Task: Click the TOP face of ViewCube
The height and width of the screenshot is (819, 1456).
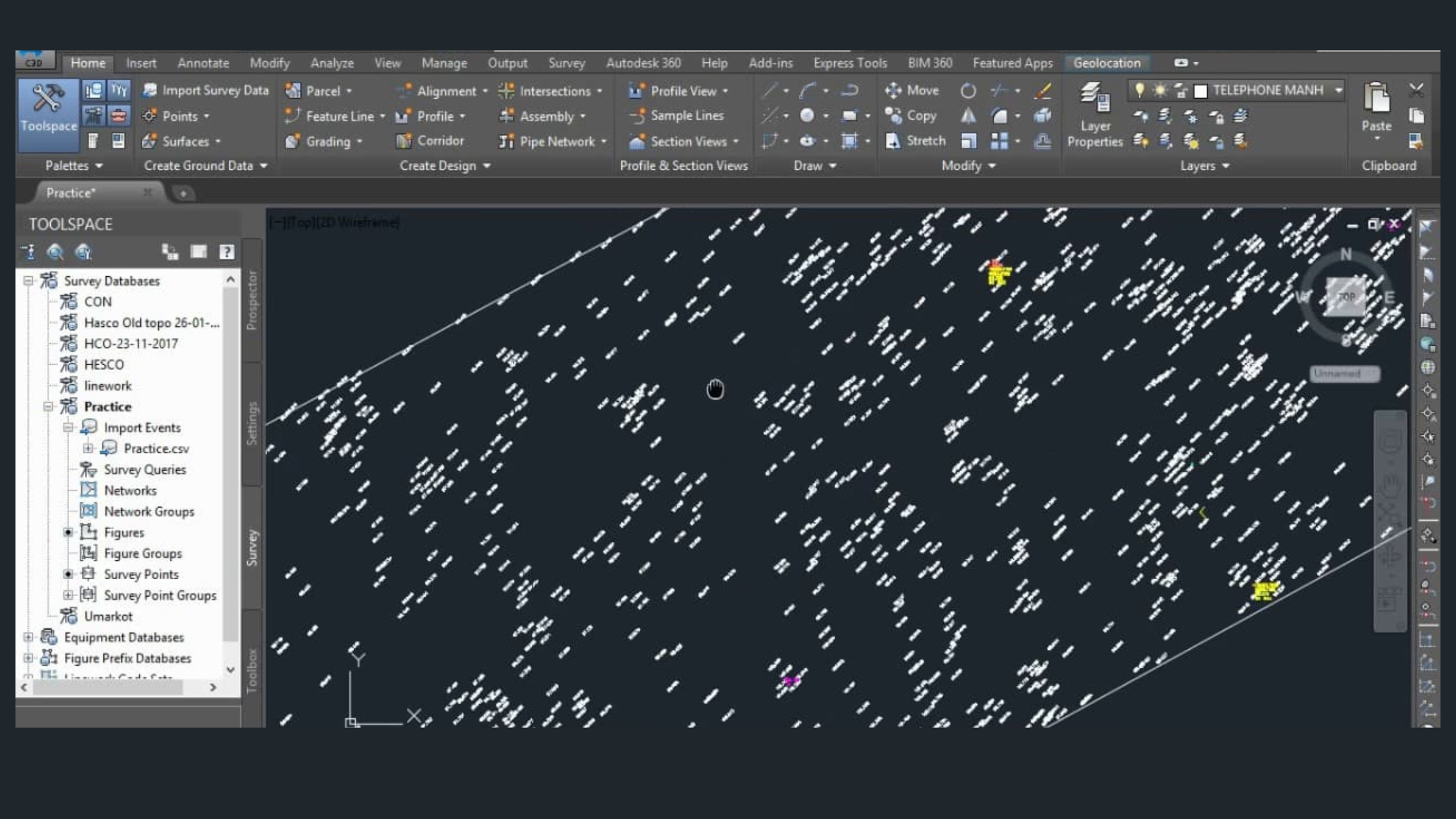Action: point(1345,297)
